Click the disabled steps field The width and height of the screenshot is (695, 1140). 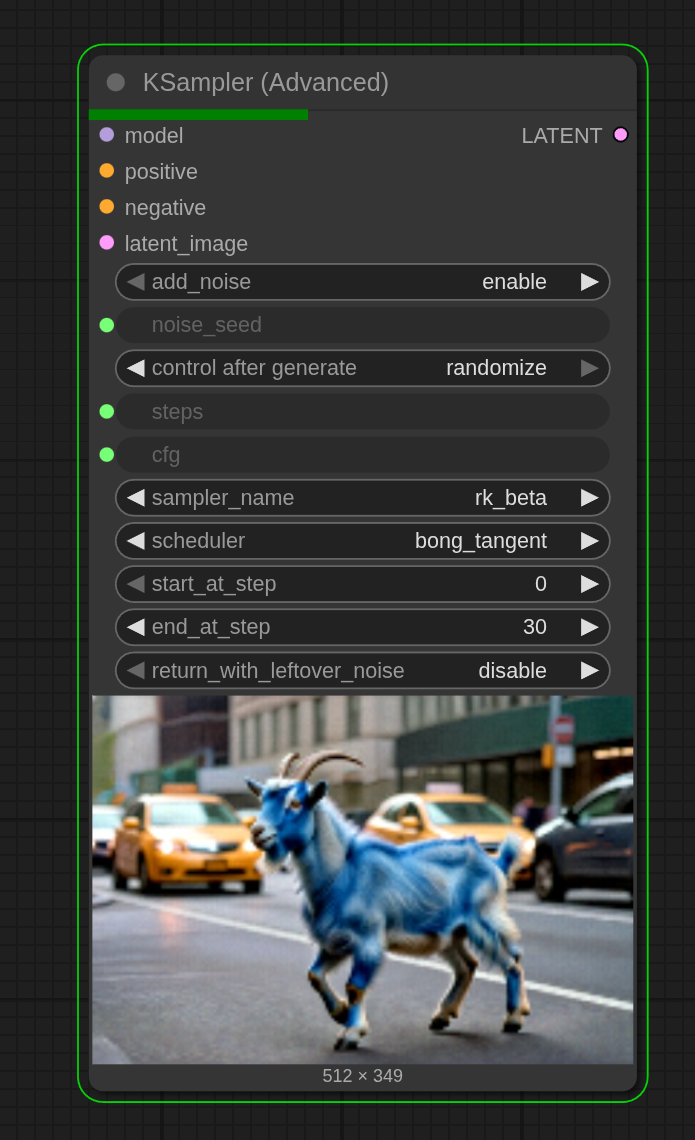pos(362,412)
